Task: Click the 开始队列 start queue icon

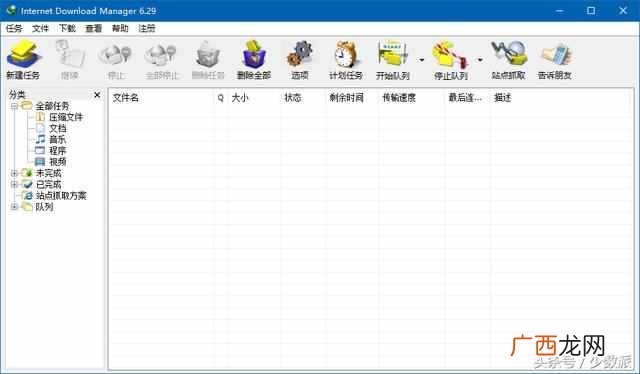Action: point(393,60)
